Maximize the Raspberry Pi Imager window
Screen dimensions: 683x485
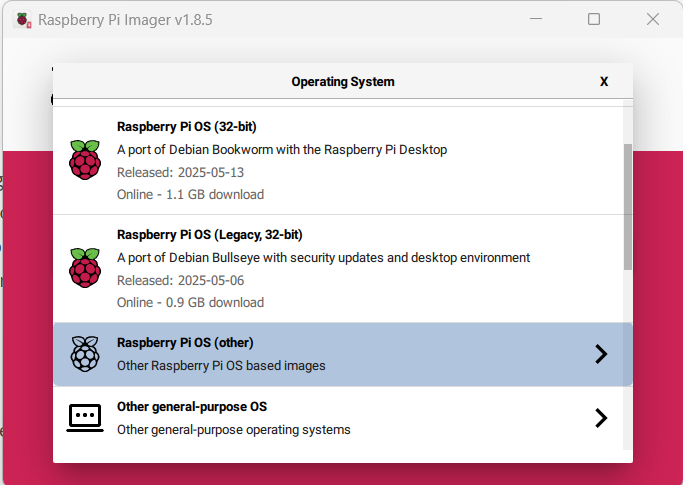pos(594,19)
